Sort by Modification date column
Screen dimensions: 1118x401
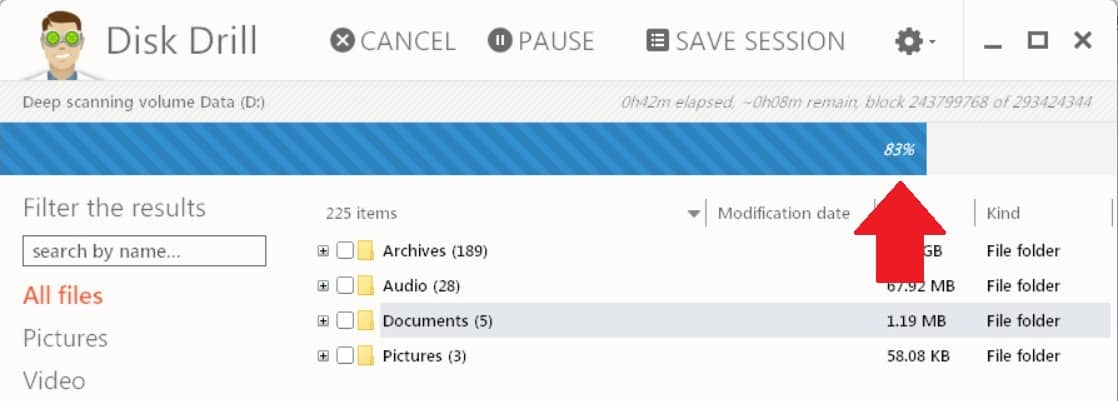[784, 213]
